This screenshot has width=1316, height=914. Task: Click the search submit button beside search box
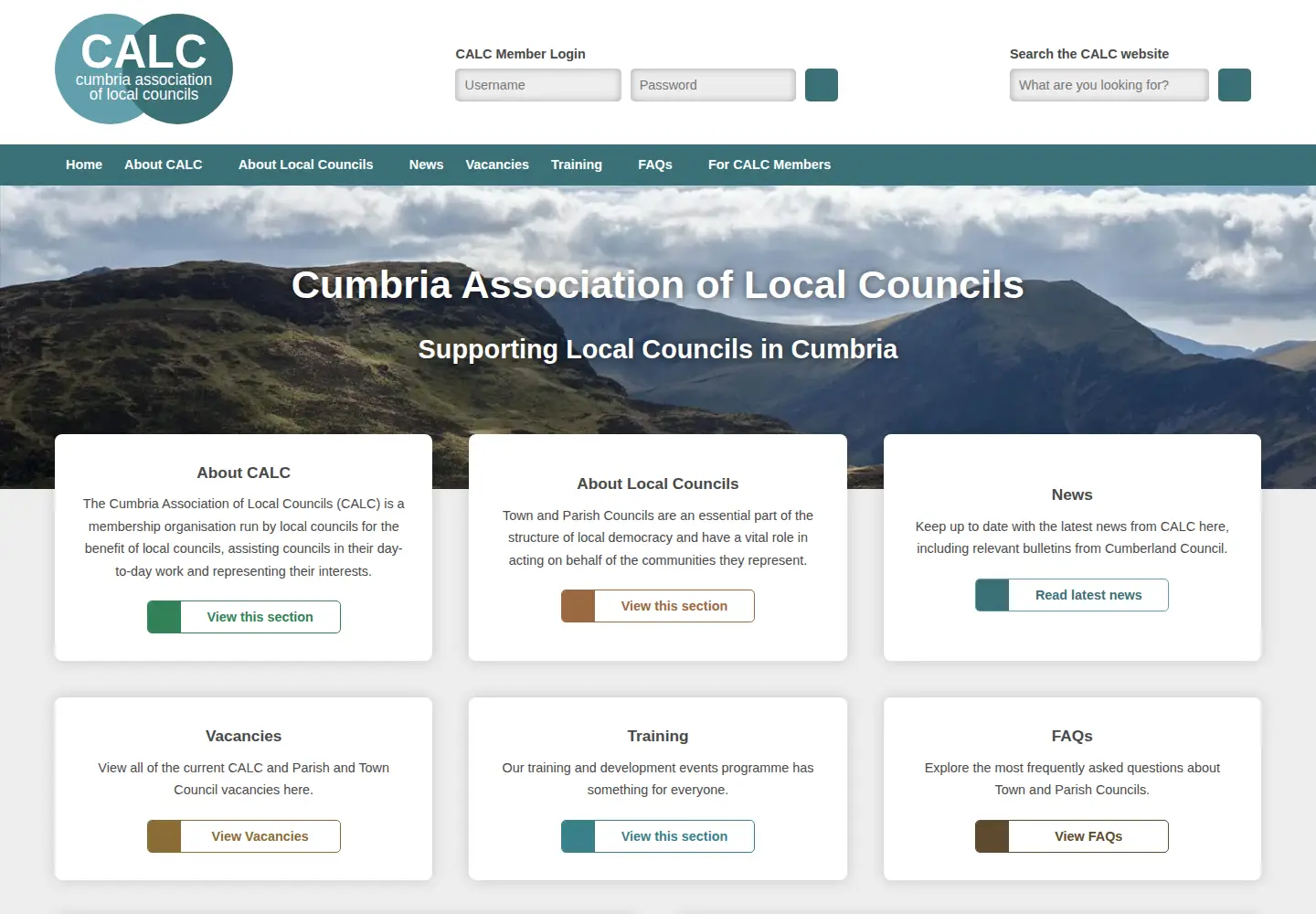point(1235,85)
